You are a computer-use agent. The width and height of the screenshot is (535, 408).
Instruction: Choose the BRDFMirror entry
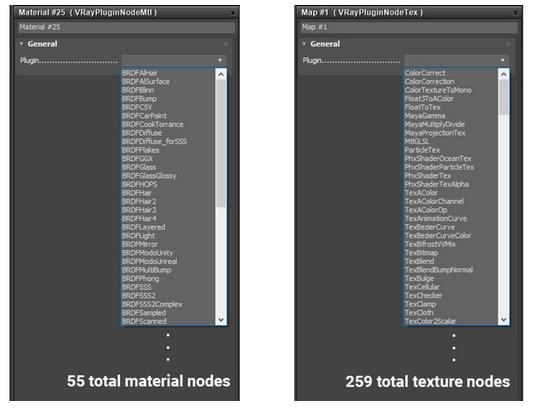point(140,244)
